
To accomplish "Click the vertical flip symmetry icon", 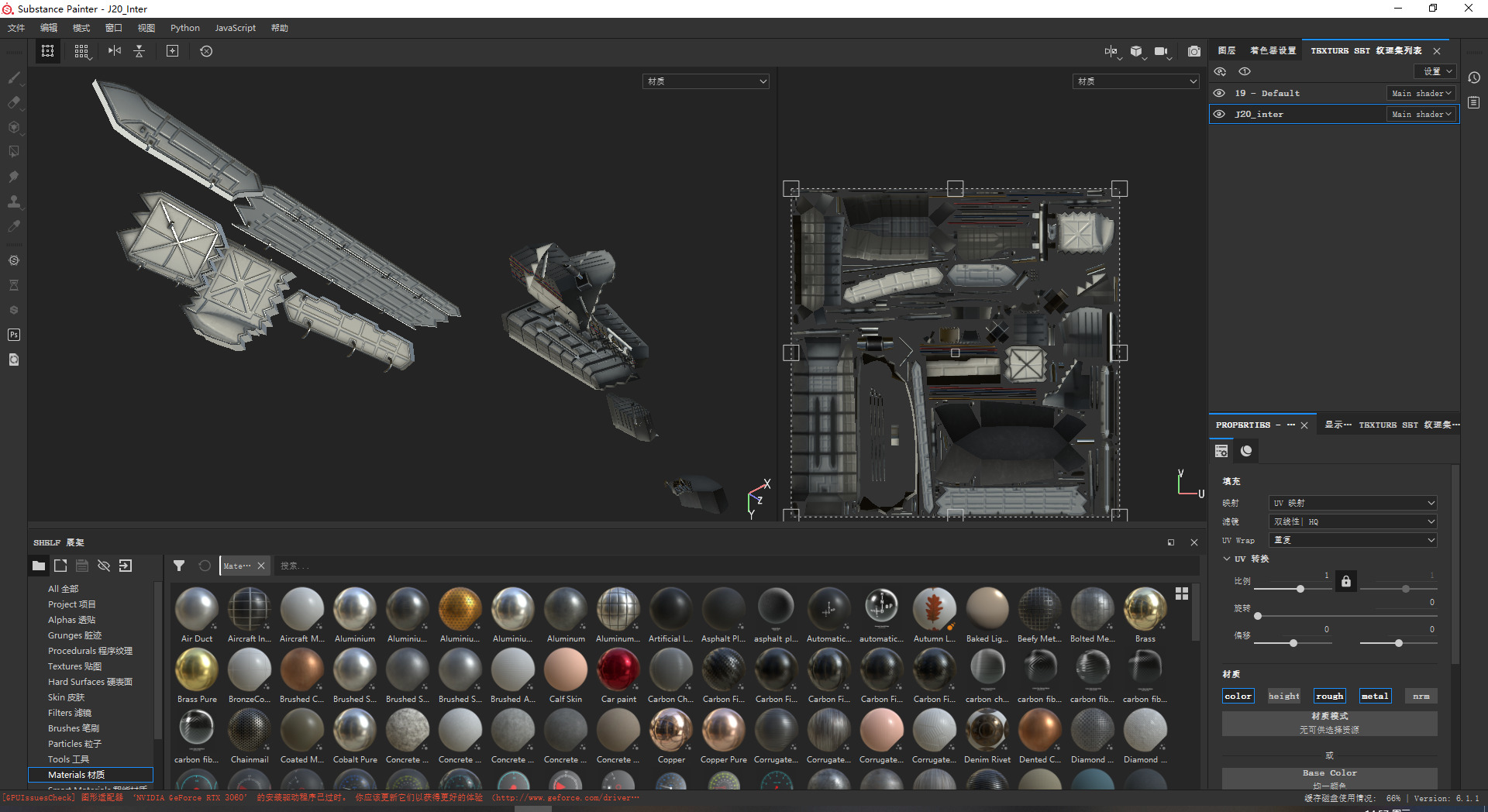I will coord(139,51).
